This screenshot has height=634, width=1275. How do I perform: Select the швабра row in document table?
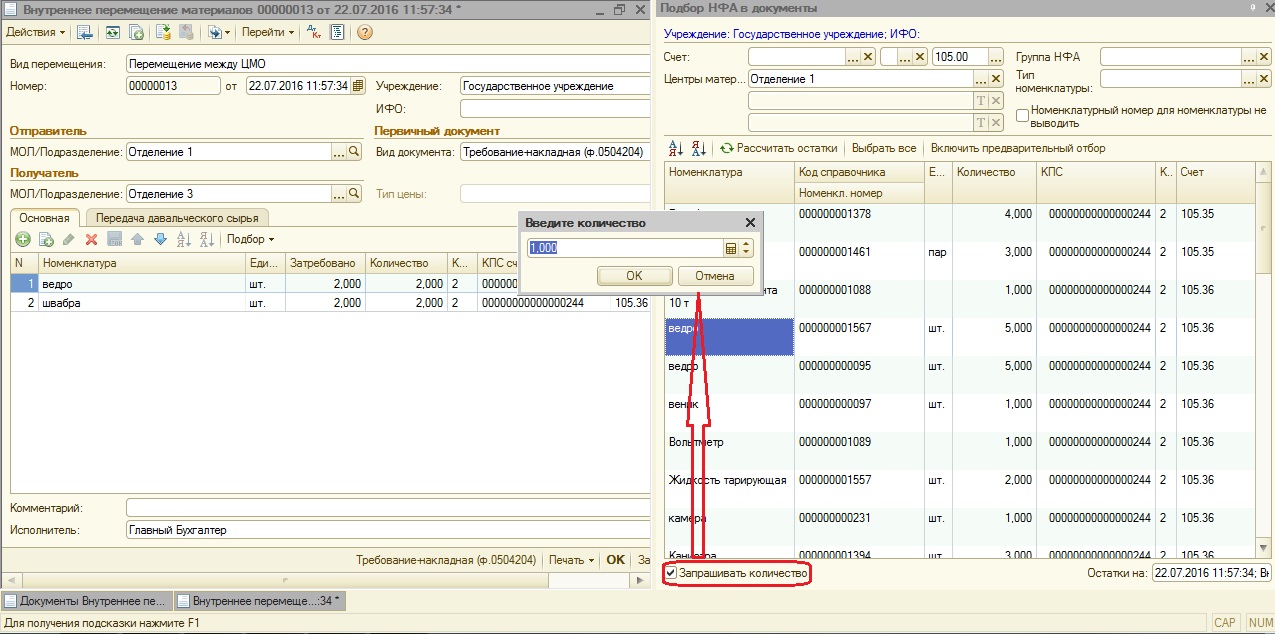click(x=330, y=302)
